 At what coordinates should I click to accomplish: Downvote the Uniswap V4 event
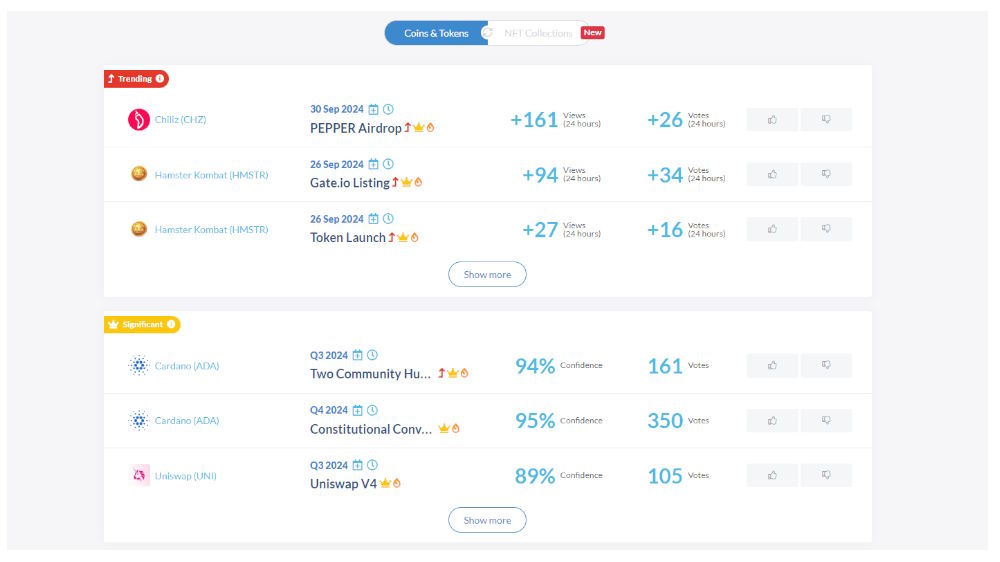[x=826, y=475]
